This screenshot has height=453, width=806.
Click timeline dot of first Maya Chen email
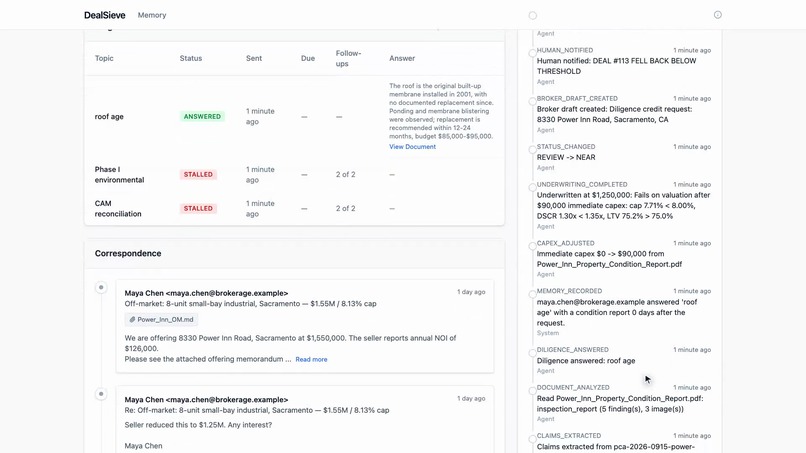tap(101, 287)
